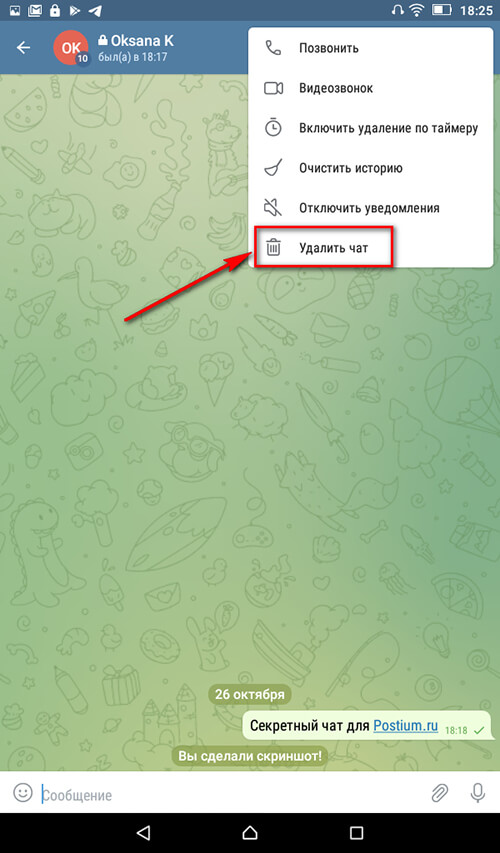
Task: Tap the video camera icon for Видеозвонок
Action: click(273, 88)
